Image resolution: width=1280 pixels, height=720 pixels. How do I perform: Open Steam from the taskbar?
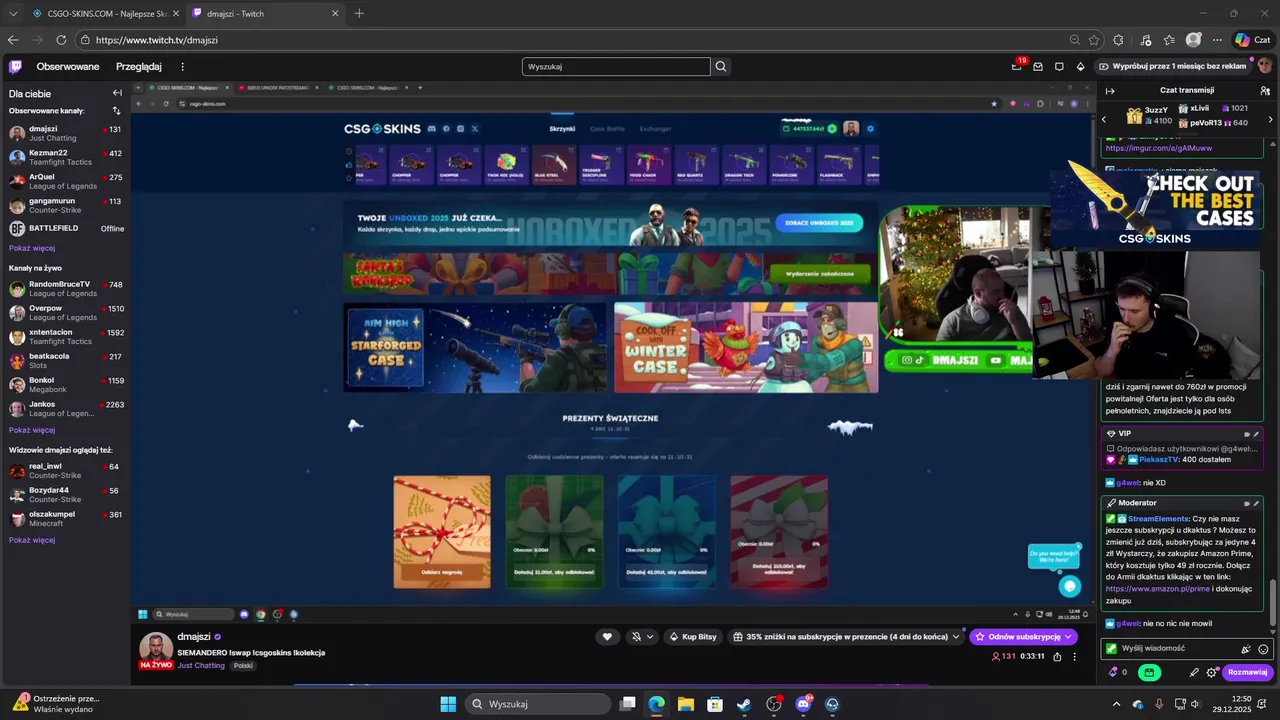744,704
